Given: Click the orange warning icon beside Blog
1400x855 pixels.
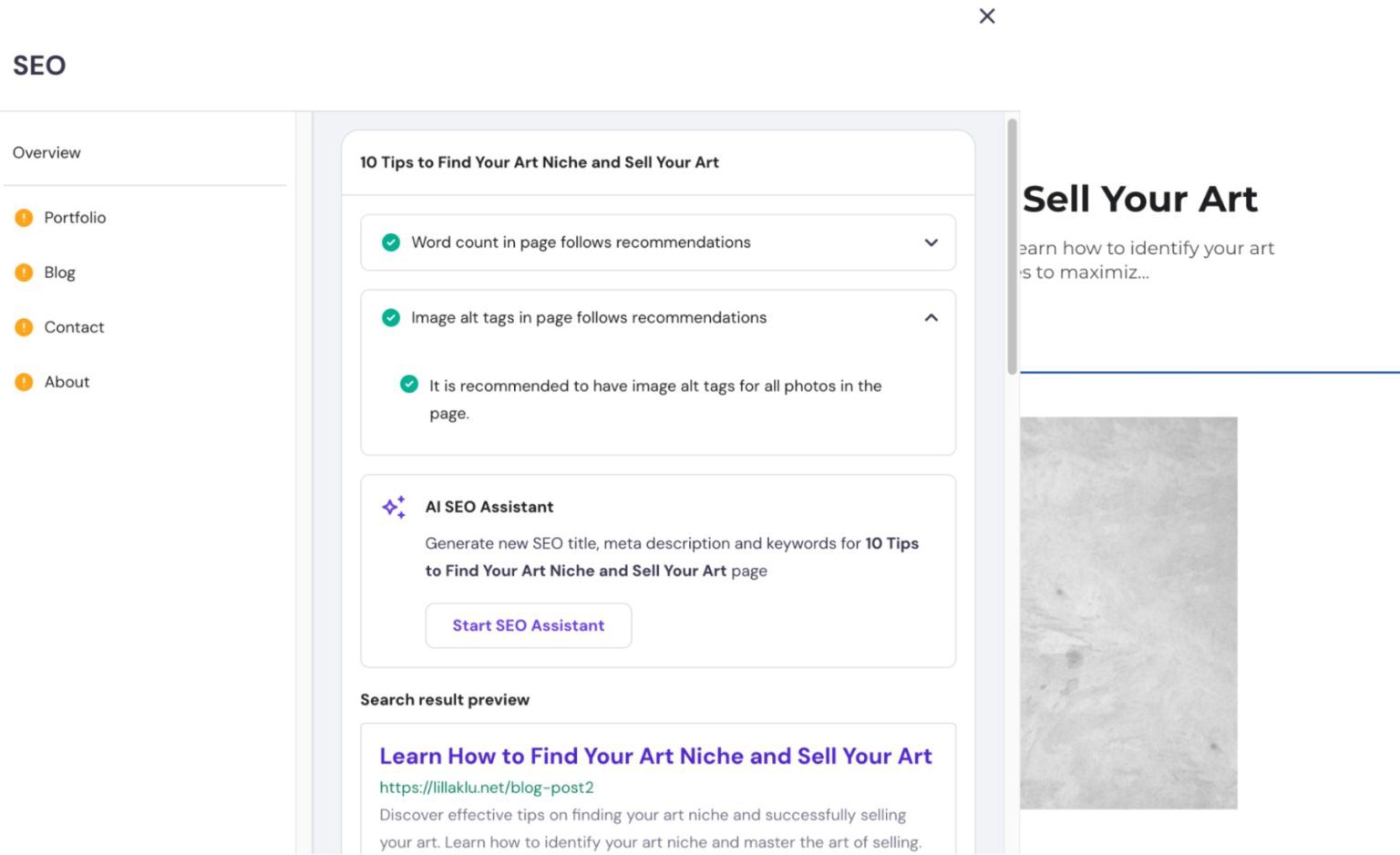Looking at the screenshot, I should pyautogui.click(x=24, y=273).
